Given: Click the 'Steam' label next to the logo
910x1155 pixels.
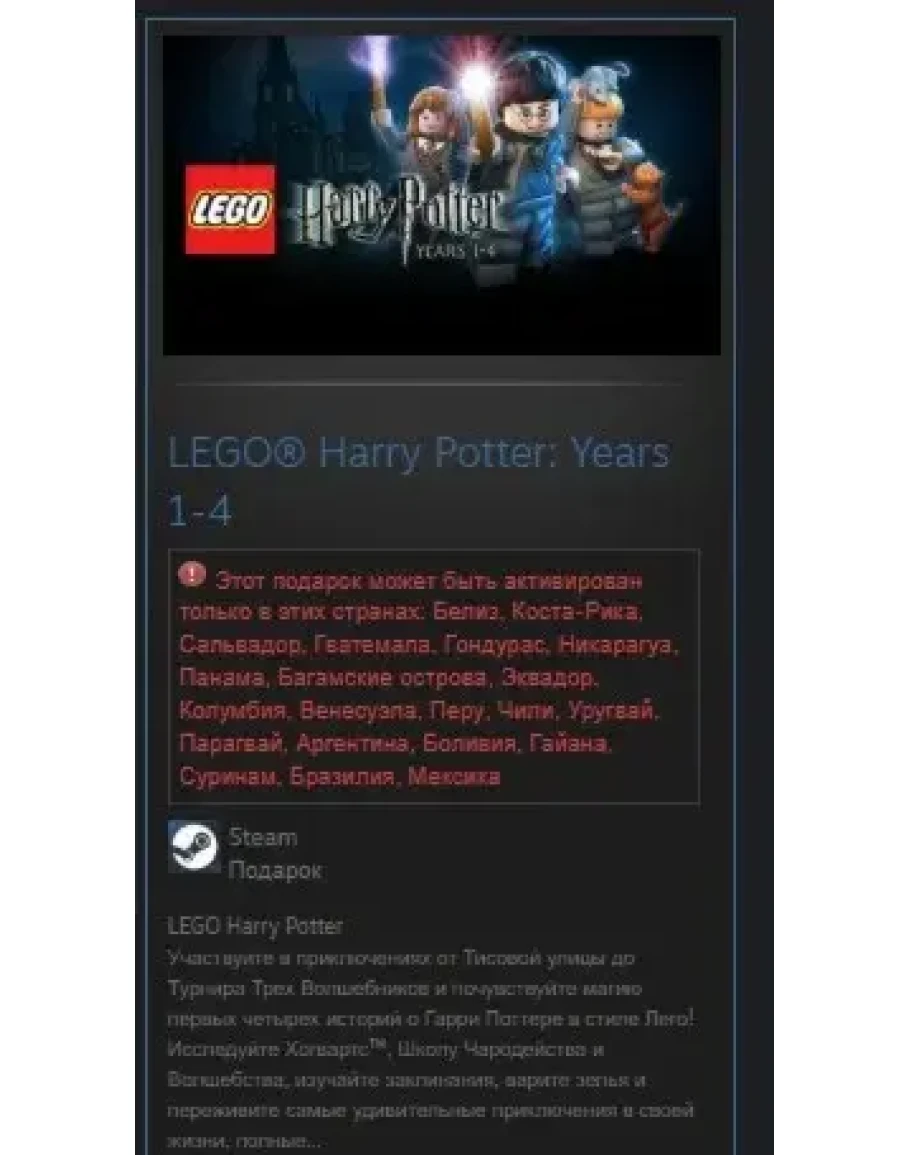Looking at the screenshot, I should click(x=263, y=837).
